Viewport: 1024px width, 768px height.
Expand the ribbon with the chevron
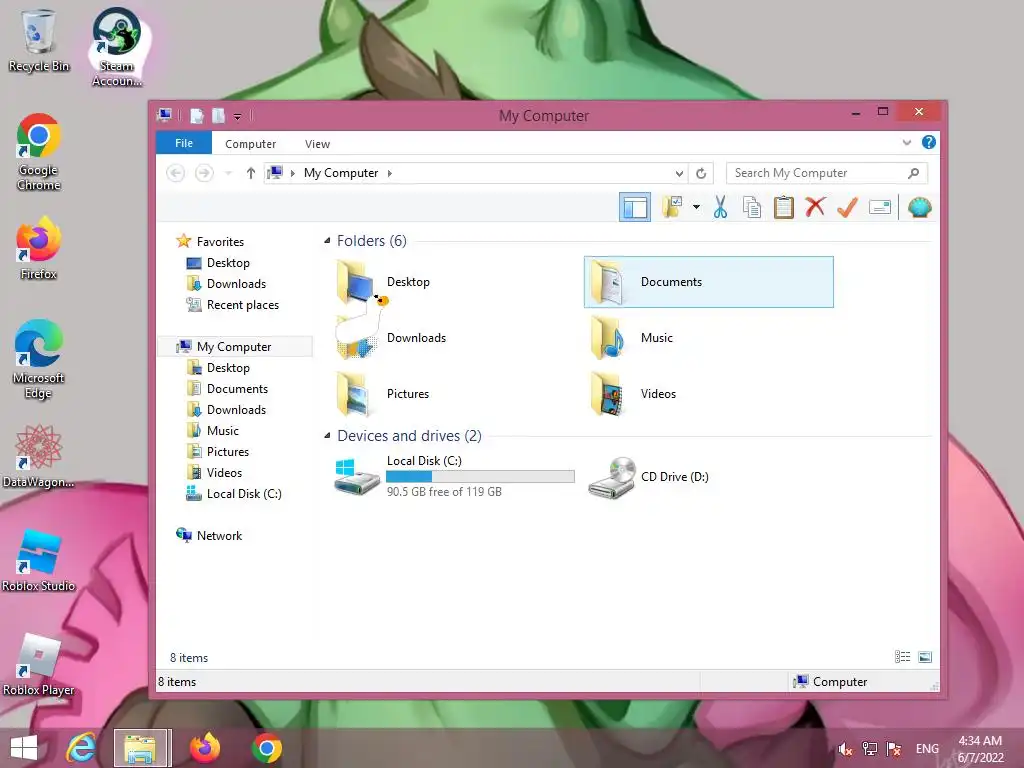coord(906,142)
